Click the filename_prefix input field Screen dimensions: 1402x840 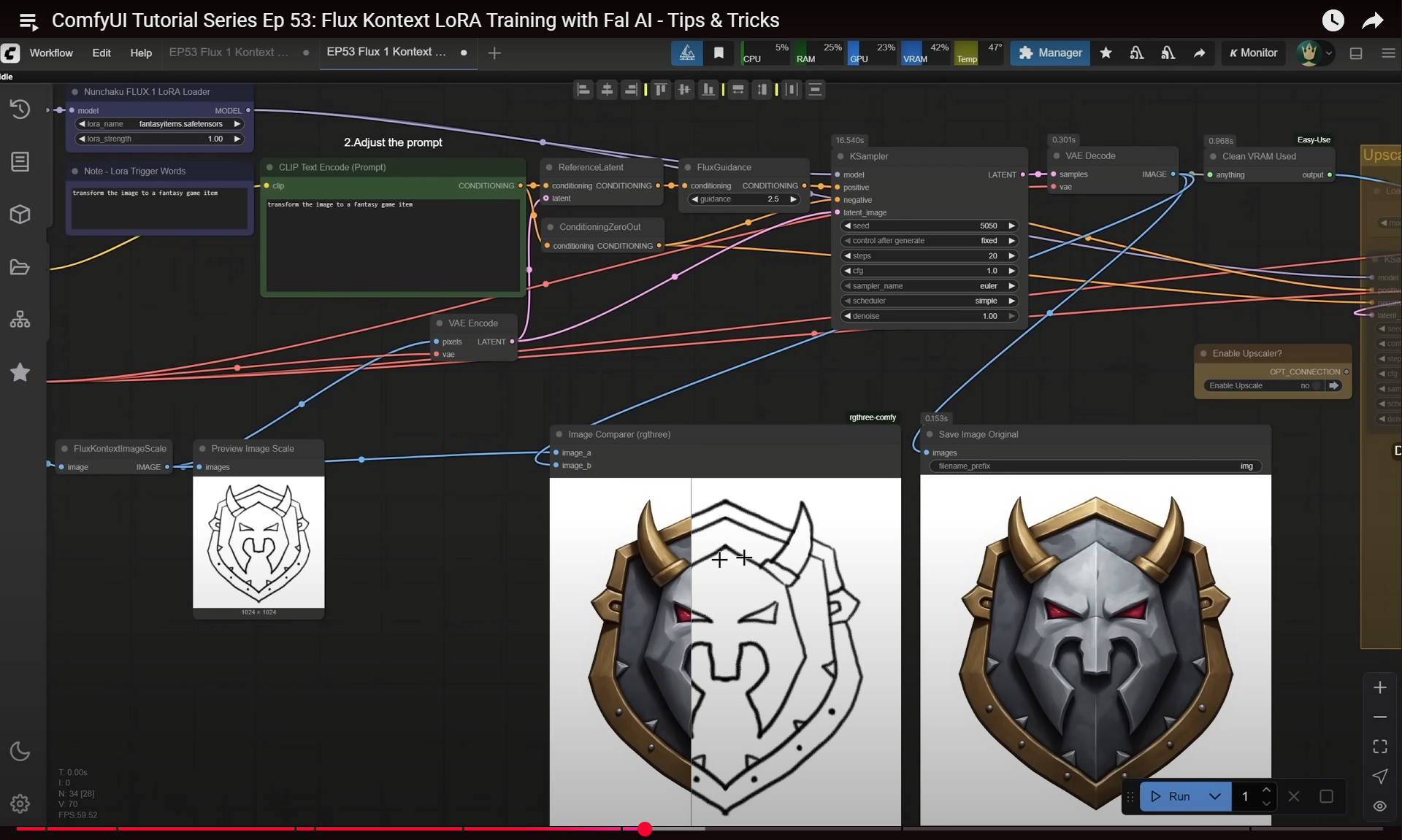1094,466
